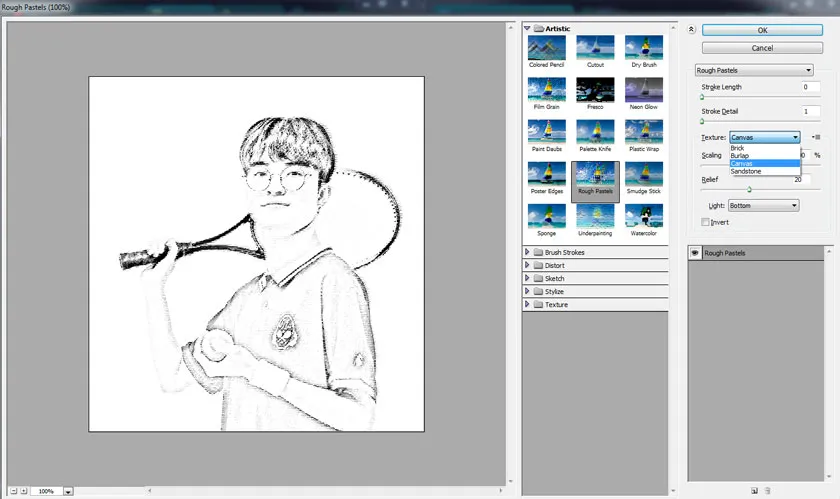This screenshot has width=840, height=499.
Task: Apply the Watercolor filter thumbnail
Action: [643, 216]
